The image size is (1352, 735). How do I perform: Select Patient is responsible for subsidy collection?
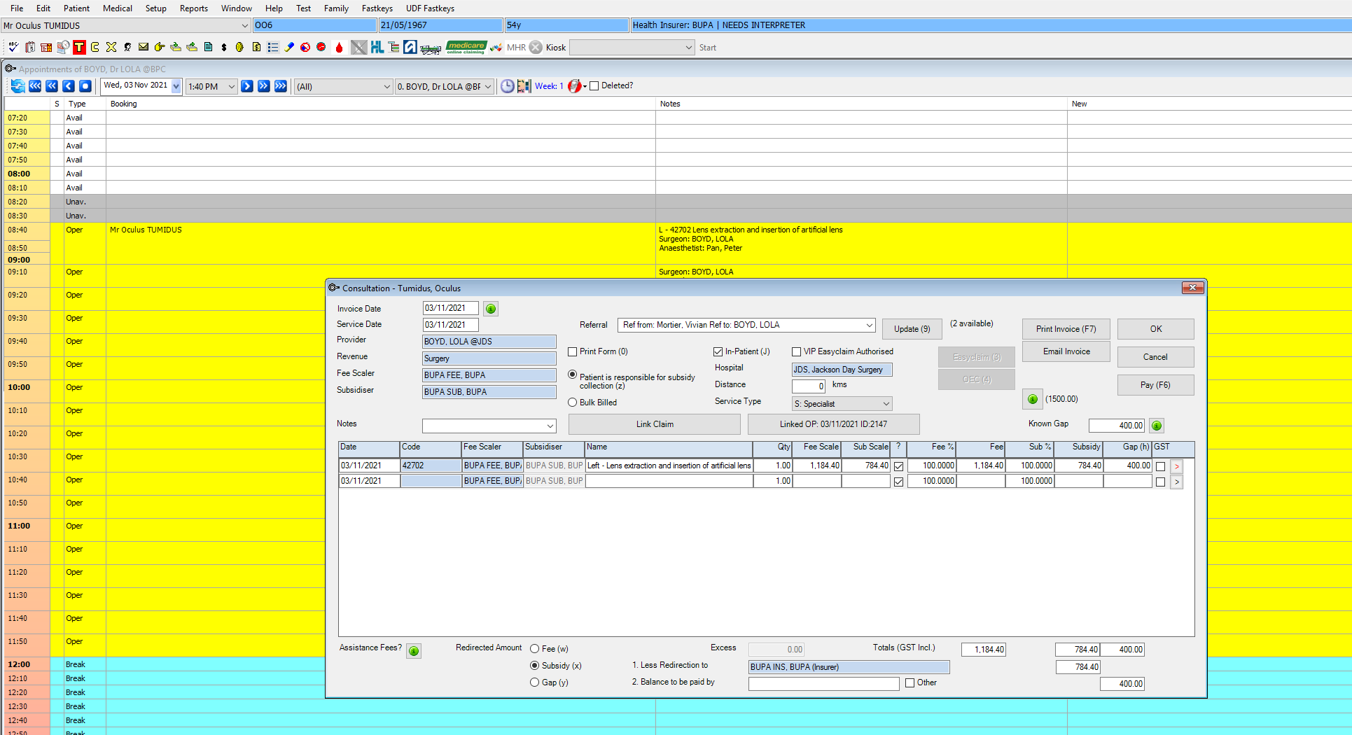pos(573,376)
